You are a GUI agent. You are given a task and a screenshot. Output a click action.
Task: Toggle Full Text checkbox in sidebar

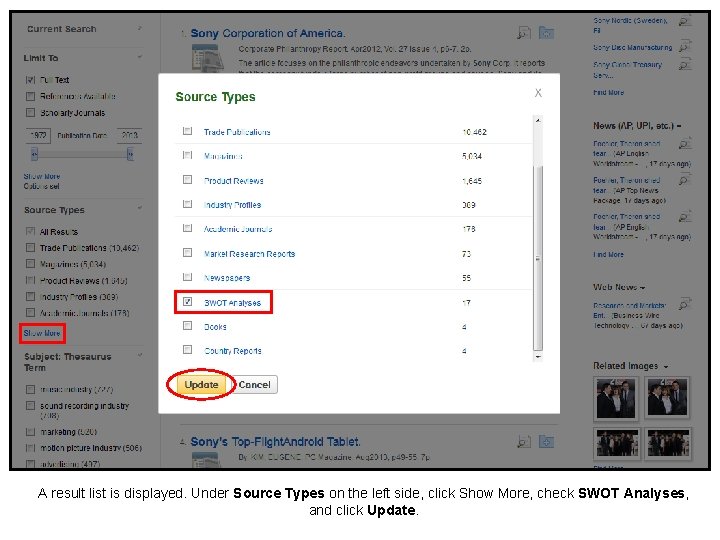(30, 80)
